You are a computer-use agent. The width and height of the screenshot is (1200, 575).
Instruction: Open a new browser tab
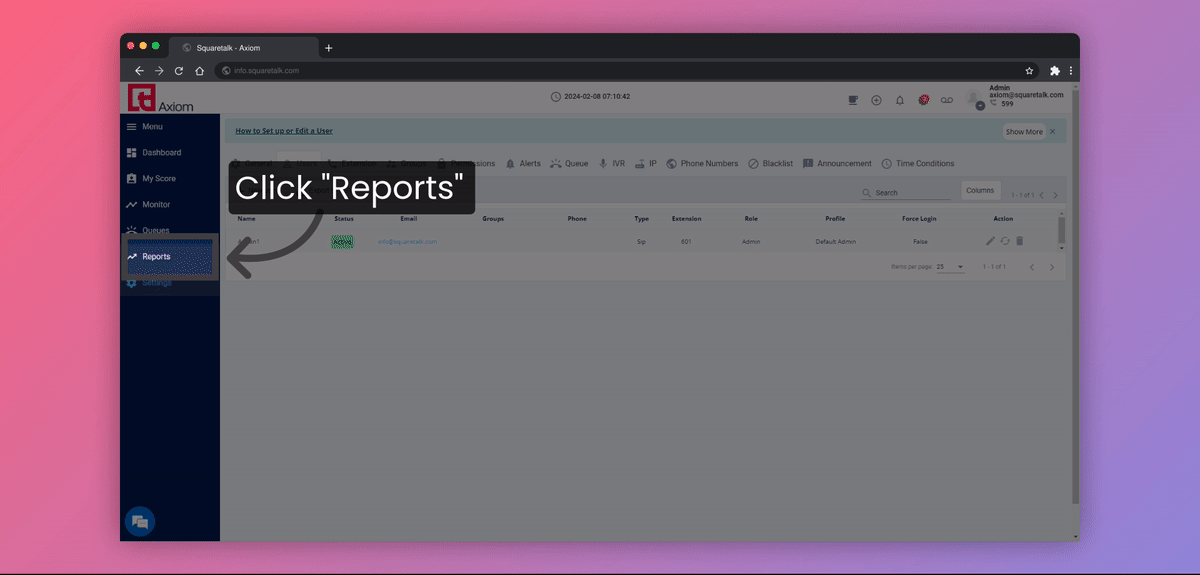329,48
